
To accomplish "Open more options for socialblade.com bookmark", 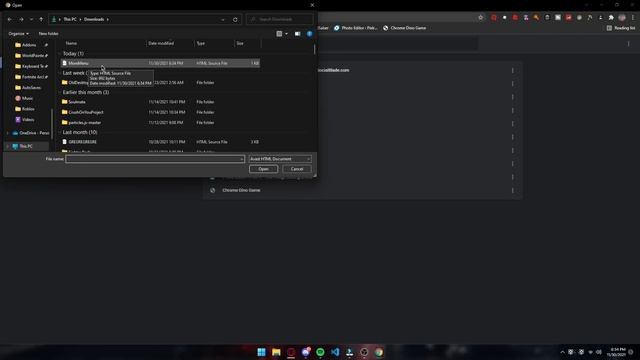I will point(513,71).
